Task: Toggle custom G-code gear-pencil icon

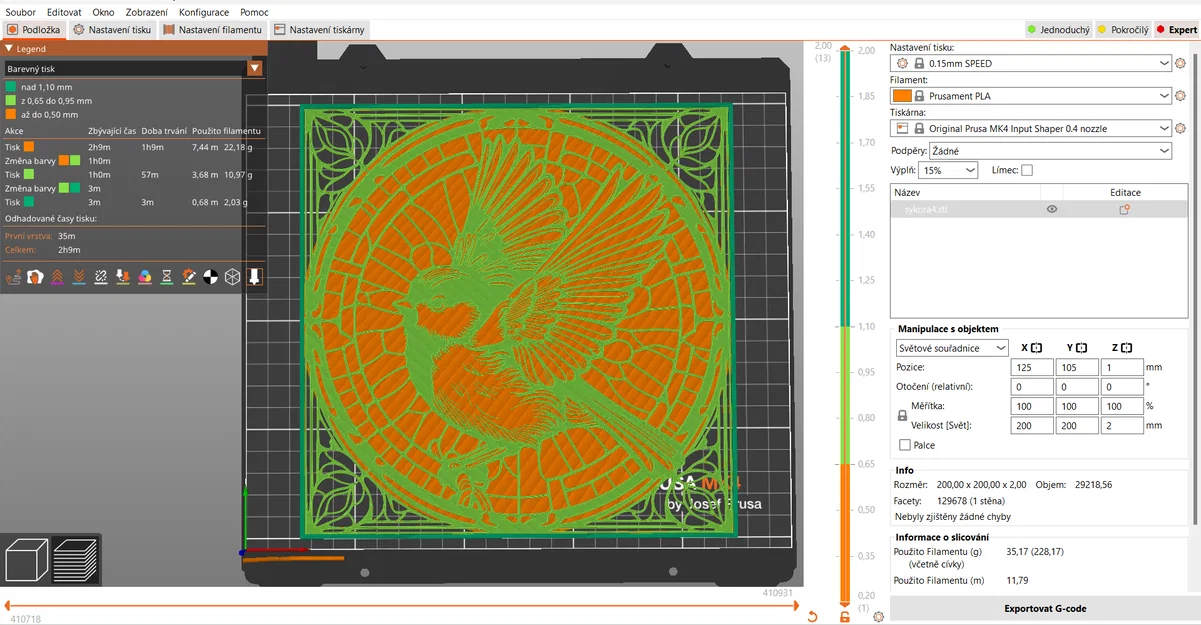Action: tap(189, 276)
